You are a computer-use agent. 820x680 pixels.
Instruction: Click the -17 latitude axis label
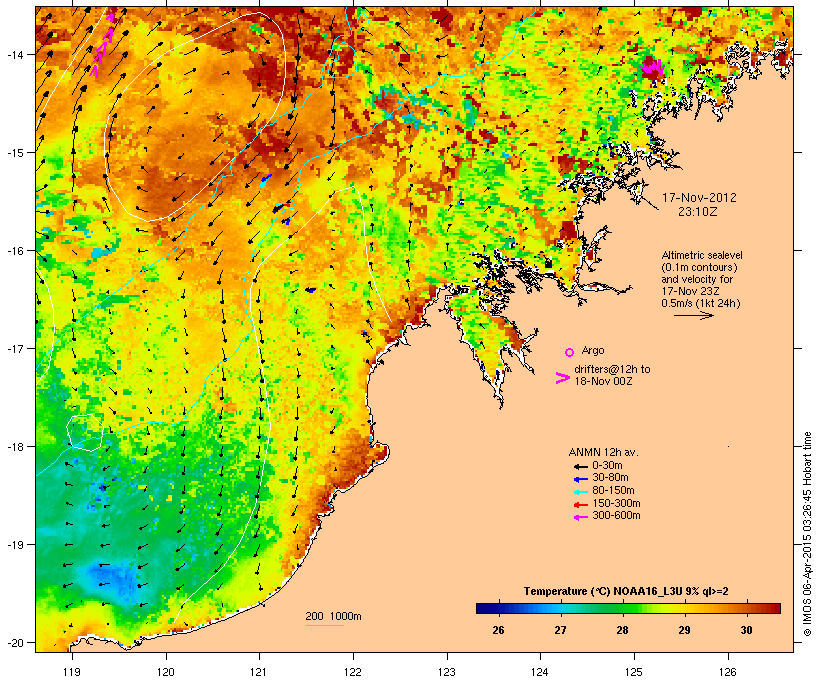coord(14,349)
